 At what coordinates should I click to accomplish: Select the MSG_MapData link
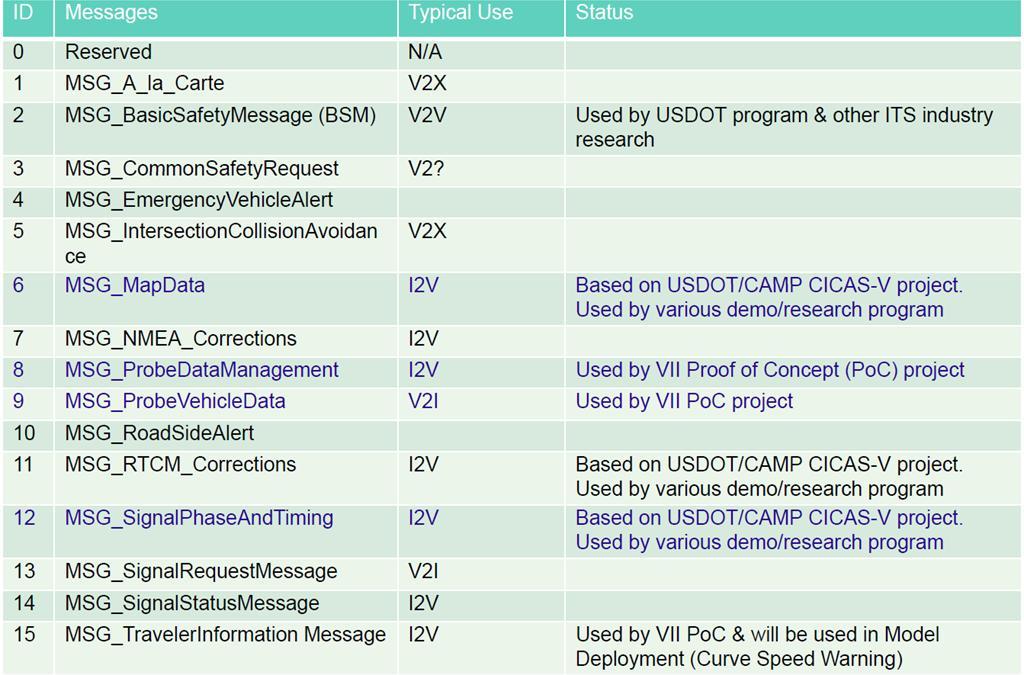coord(135,285)
